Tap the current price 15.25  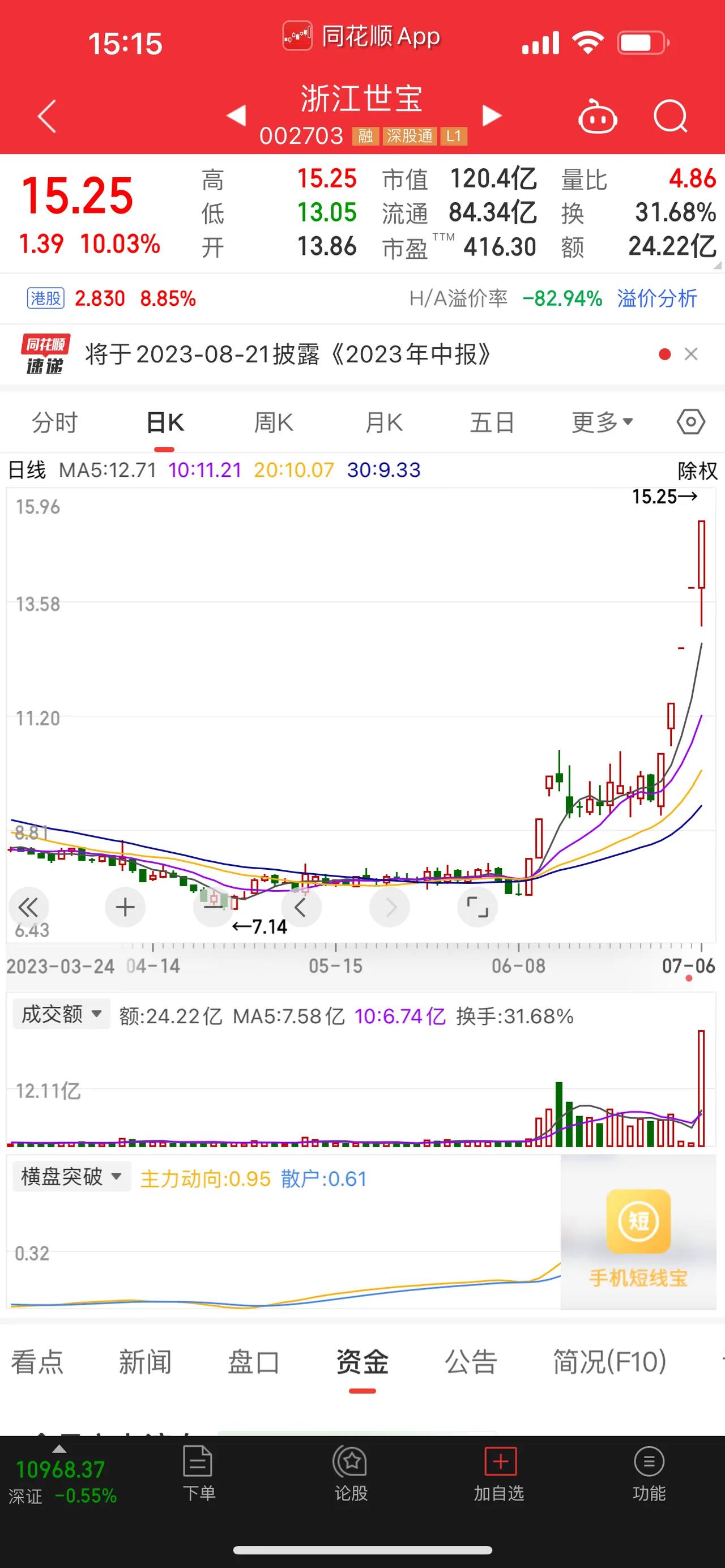77,195
